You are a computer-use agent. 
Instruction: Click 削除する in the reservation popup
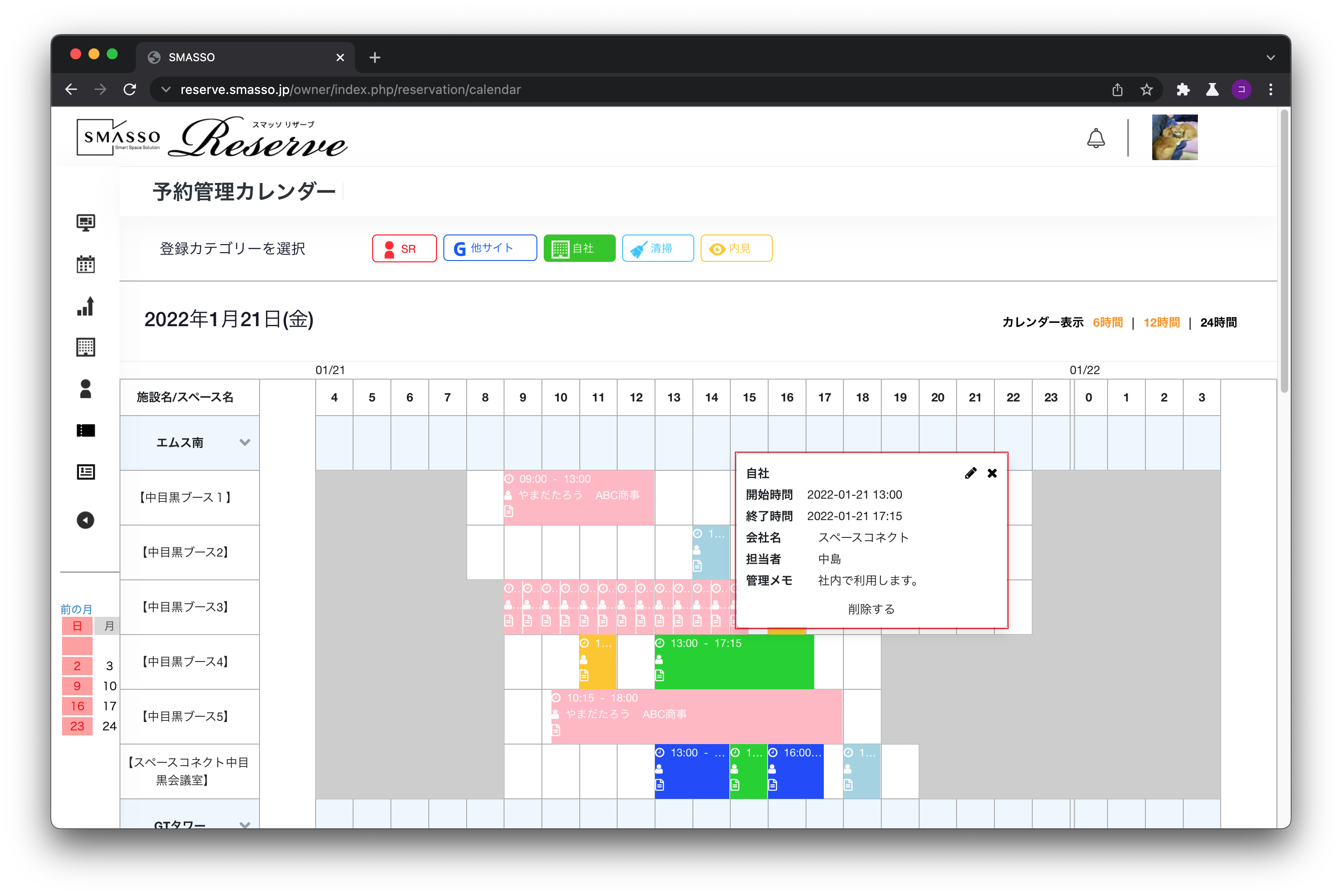(x=871, y=609)
